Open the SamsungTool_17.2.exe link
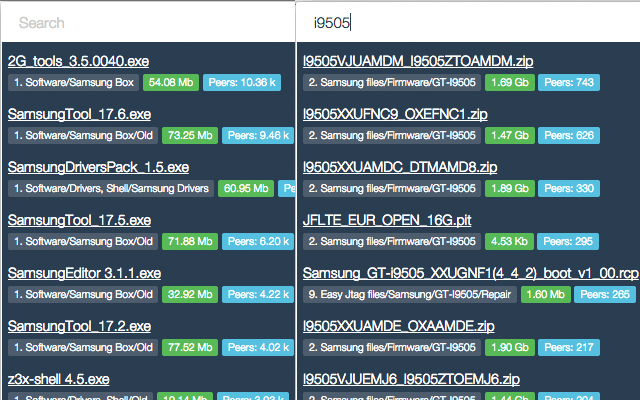 tap(79, 327)
